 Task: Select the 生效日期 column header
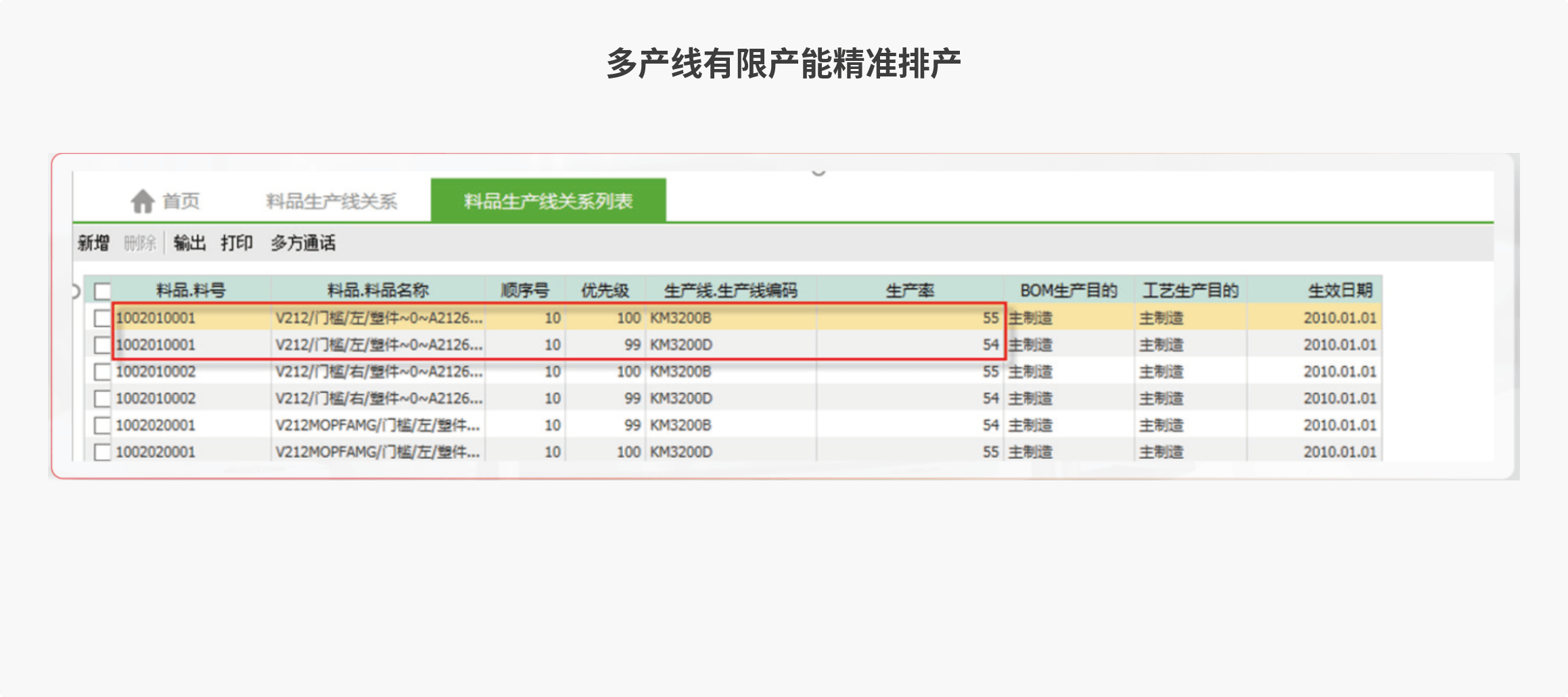click(1339, 291)
